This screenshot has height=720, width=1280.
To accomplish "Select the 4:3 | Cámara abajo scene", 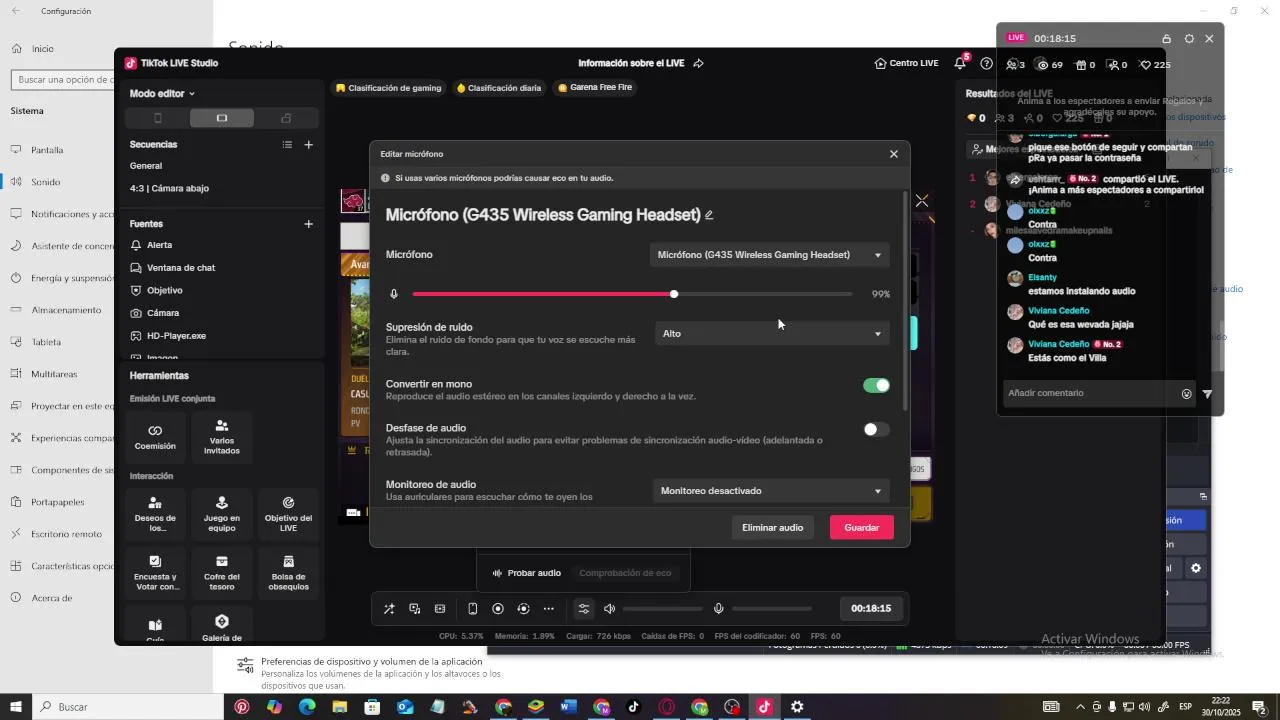I will [x=169, y=188].
